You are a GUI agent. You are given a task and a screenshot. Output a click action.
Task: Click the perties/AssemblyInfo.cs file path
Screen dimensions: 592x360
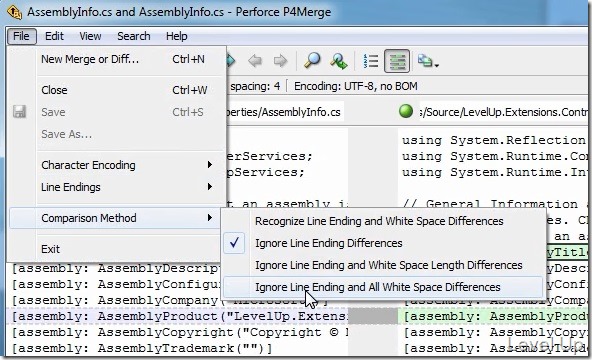[x=284, y=112]
